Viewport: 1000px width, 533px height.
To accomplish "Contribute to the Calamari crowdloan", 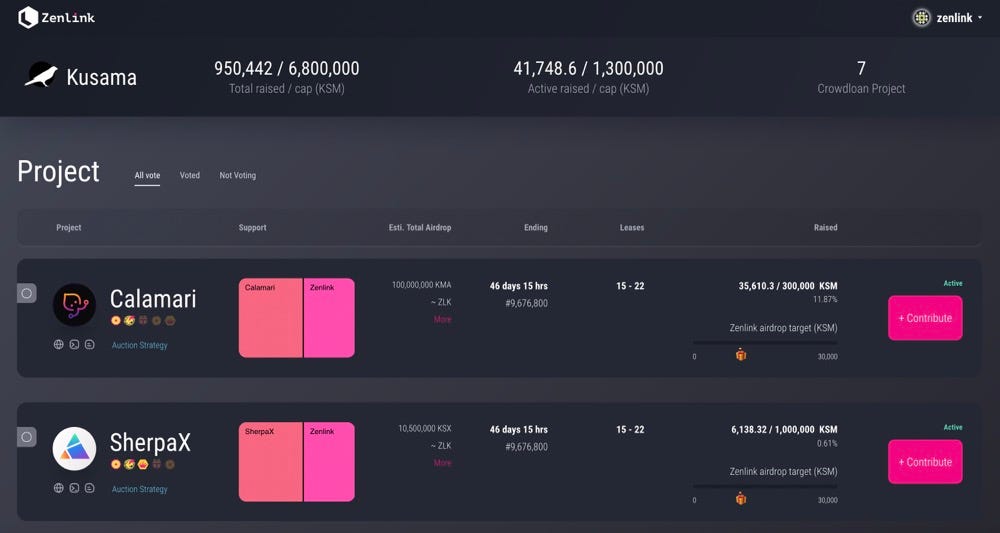I will point(925,318).
